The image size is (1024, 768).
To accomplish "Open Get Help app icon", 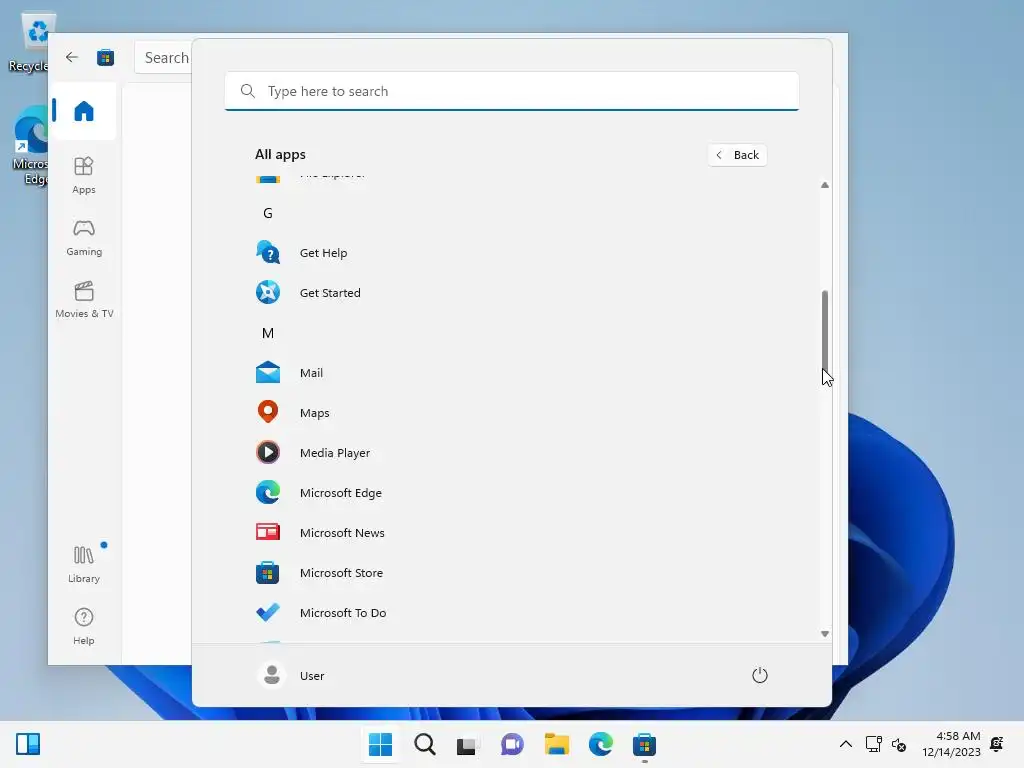I will 268,253.
